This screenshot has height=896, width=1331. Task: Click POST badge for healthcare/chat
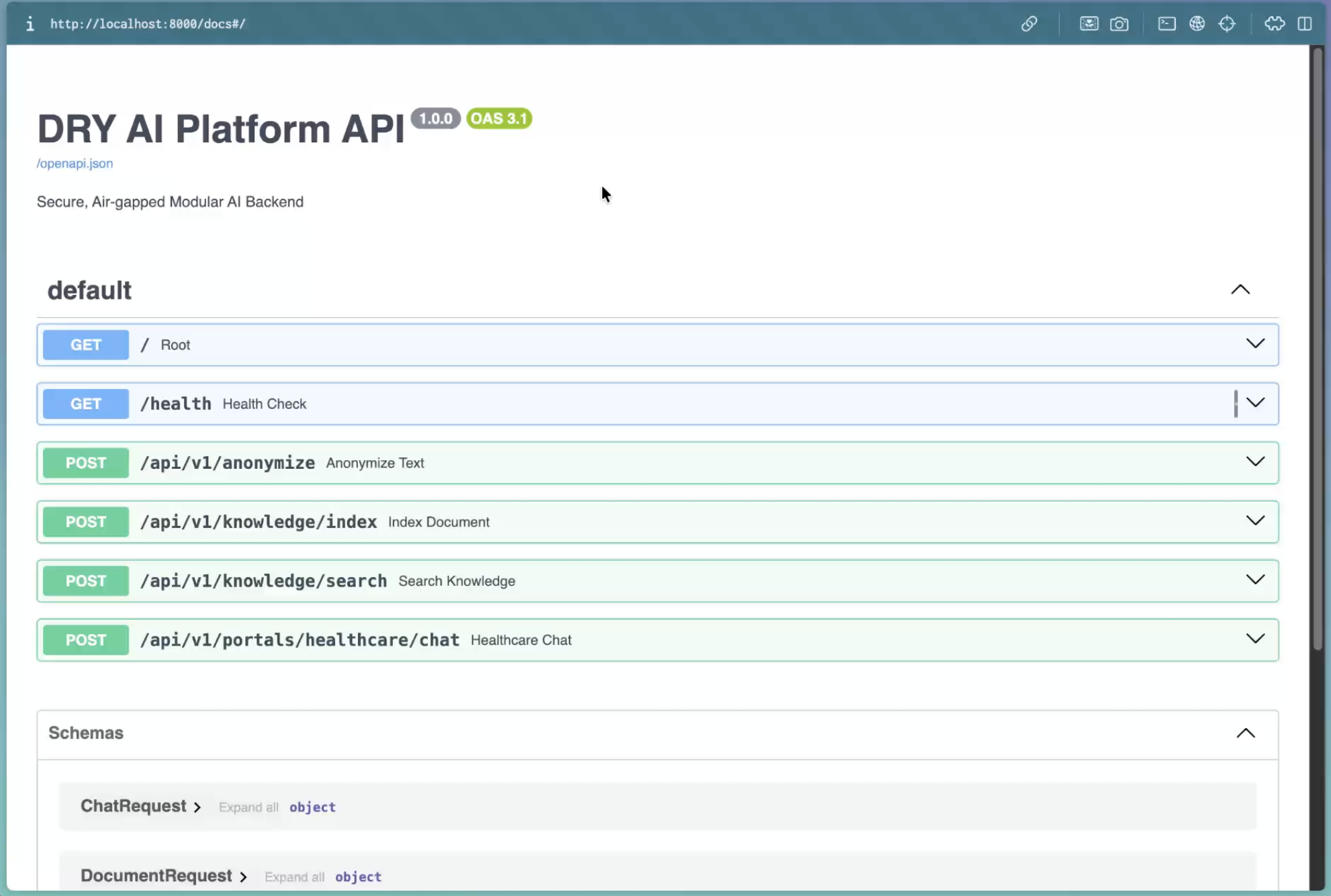[x=86, y=640]
